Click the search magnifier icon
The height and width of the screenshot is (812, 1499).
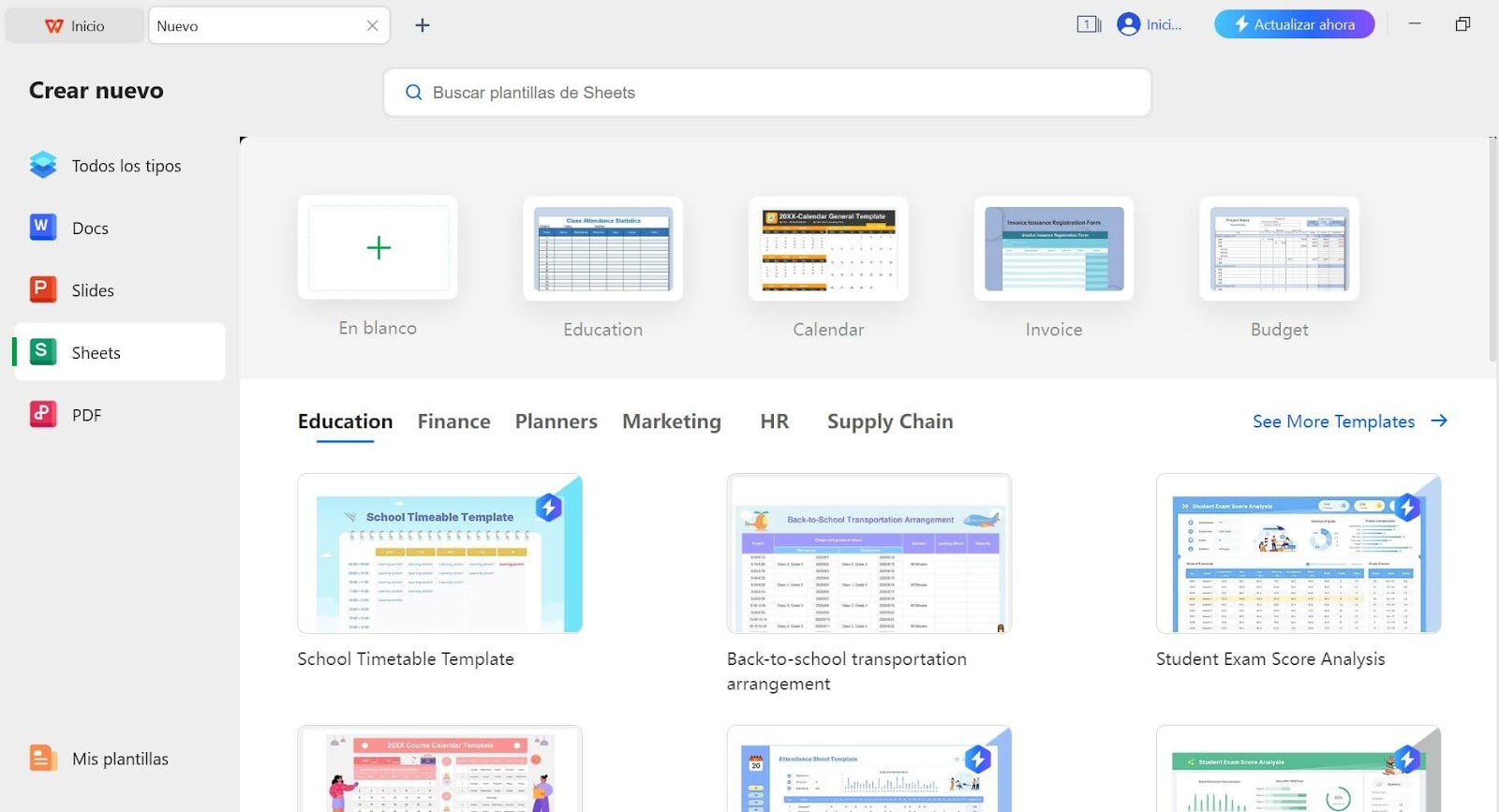point(413,93)
